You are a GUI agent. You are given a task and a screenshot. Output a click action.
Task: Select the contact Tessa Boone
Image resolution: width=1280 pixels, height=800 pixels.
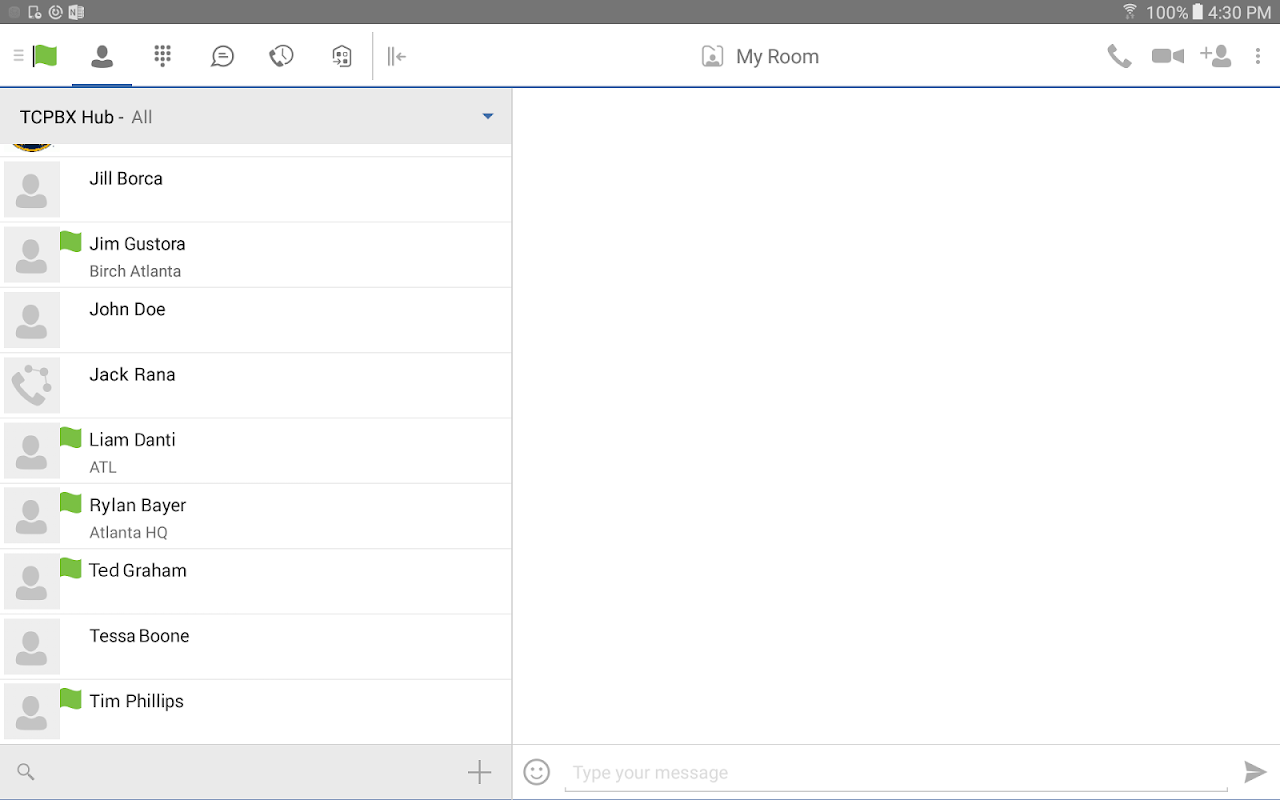[256, 647]
